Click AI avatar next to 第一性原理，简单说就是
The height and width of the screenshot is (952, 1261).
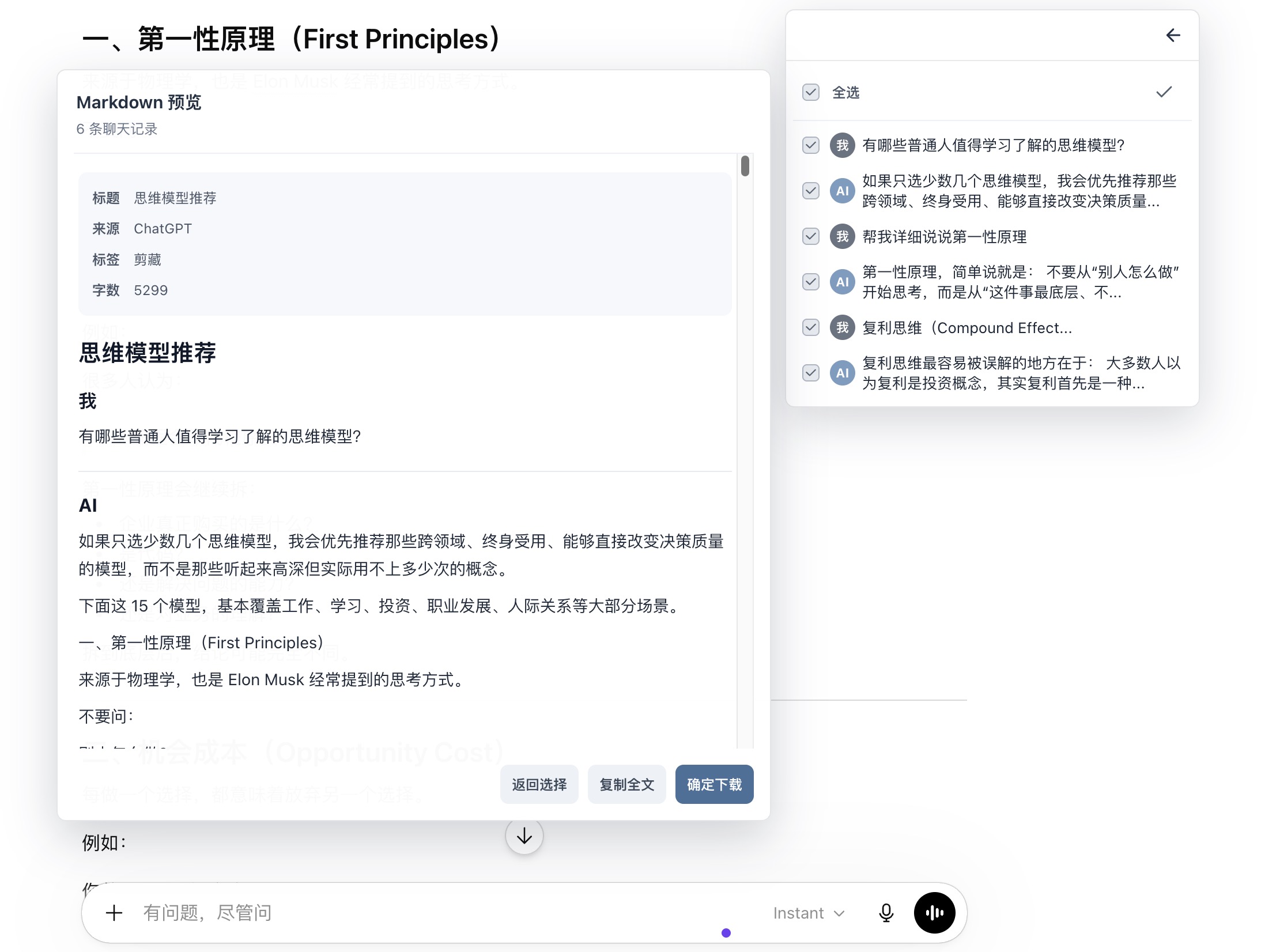[x=842, y=282]
